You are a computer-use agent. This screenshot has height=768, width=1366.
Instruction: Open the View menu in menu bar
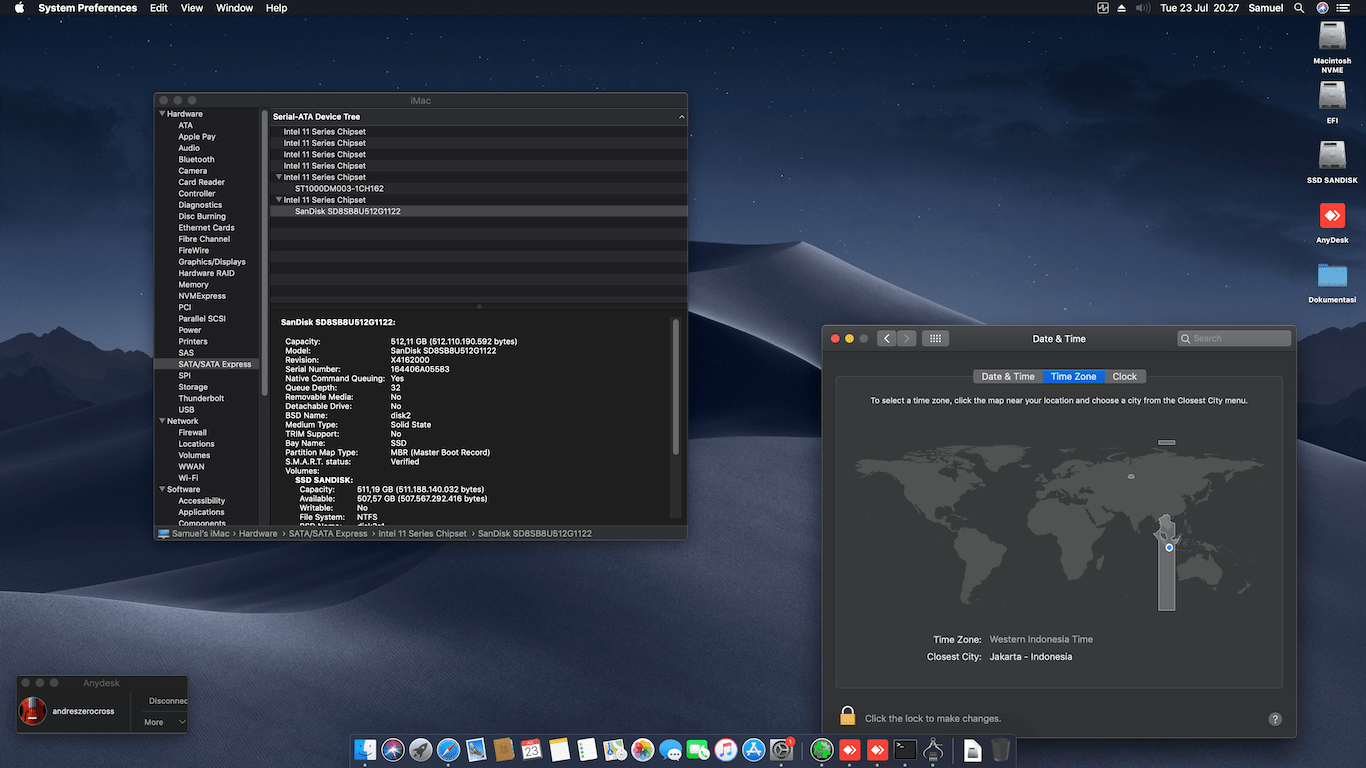191,8
